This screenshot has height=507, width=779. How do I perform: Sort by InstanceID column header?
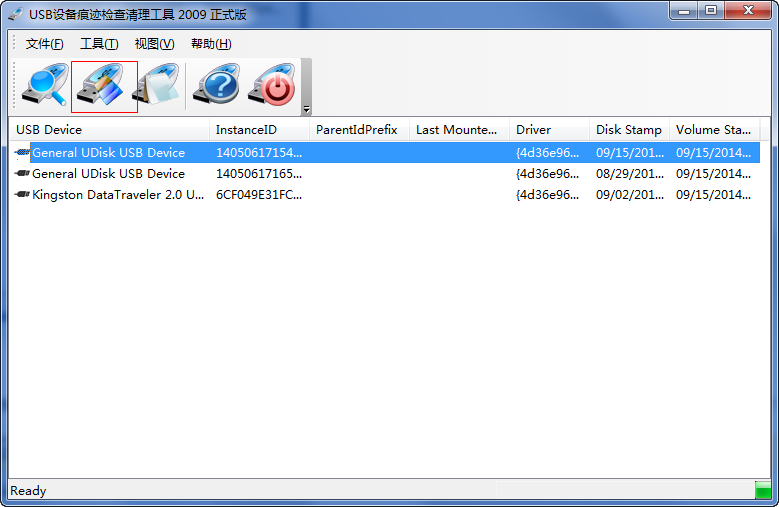click(259, 130)
